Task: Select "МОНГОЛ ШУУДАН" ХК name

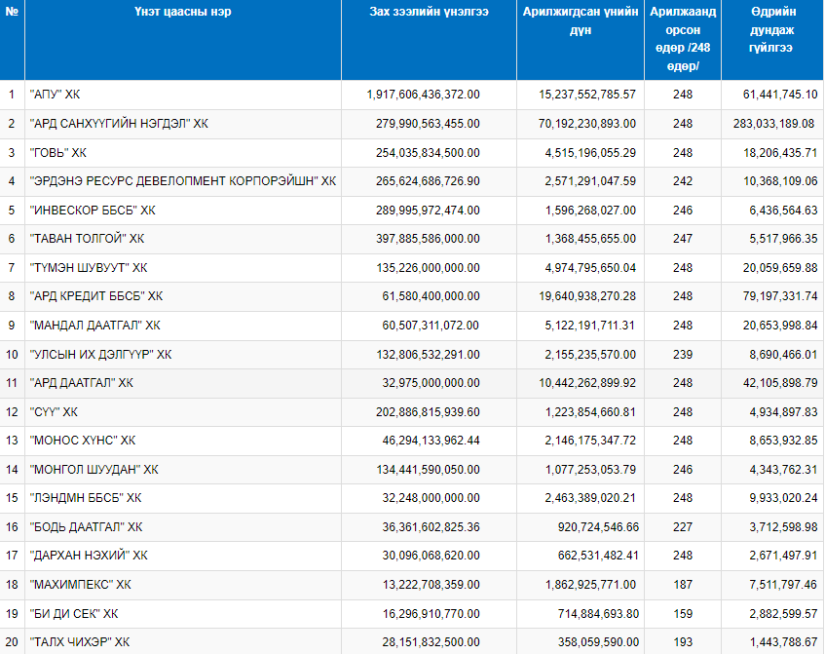Action: click(x=94, y=470)
